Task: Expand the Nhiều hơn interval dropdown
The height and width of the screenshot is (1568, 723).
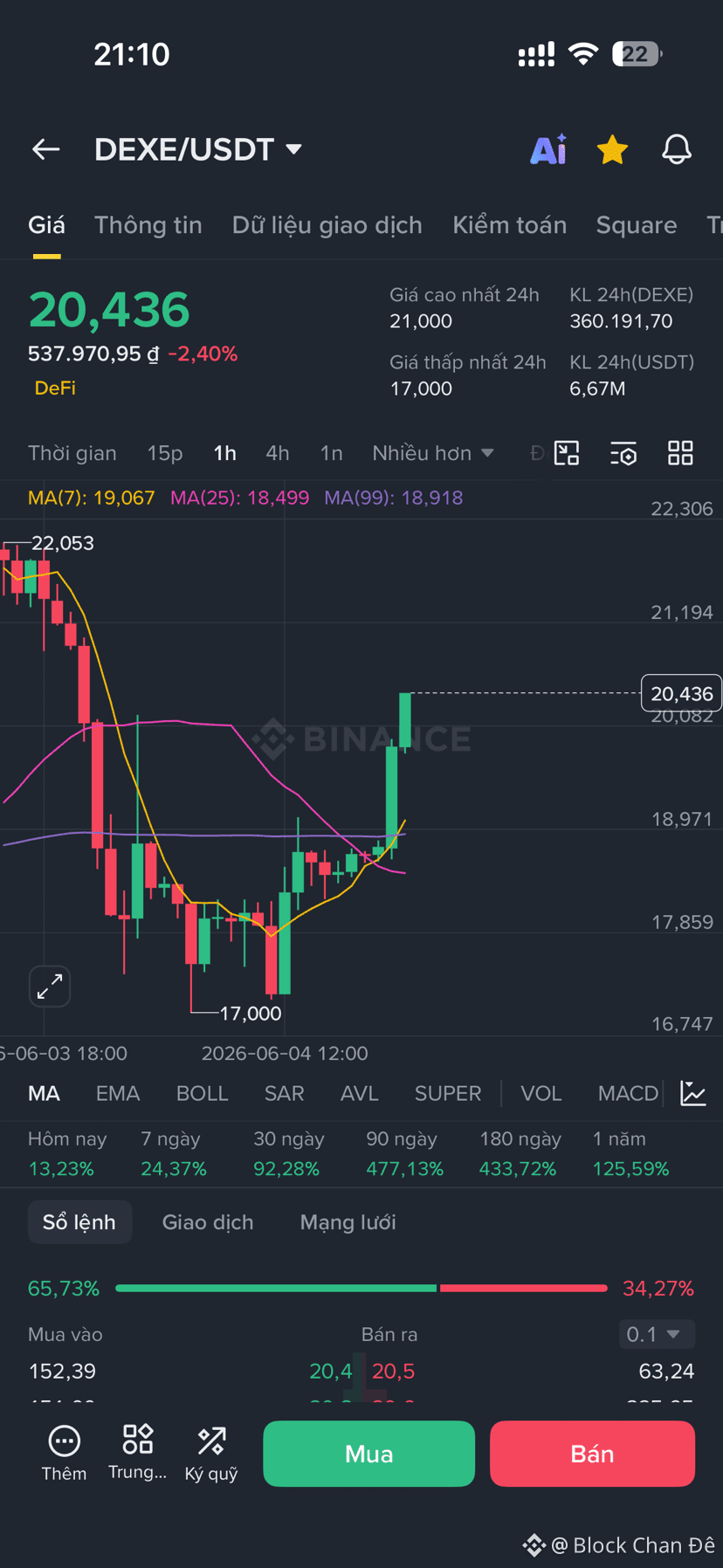Action: (x=433, y=453)
